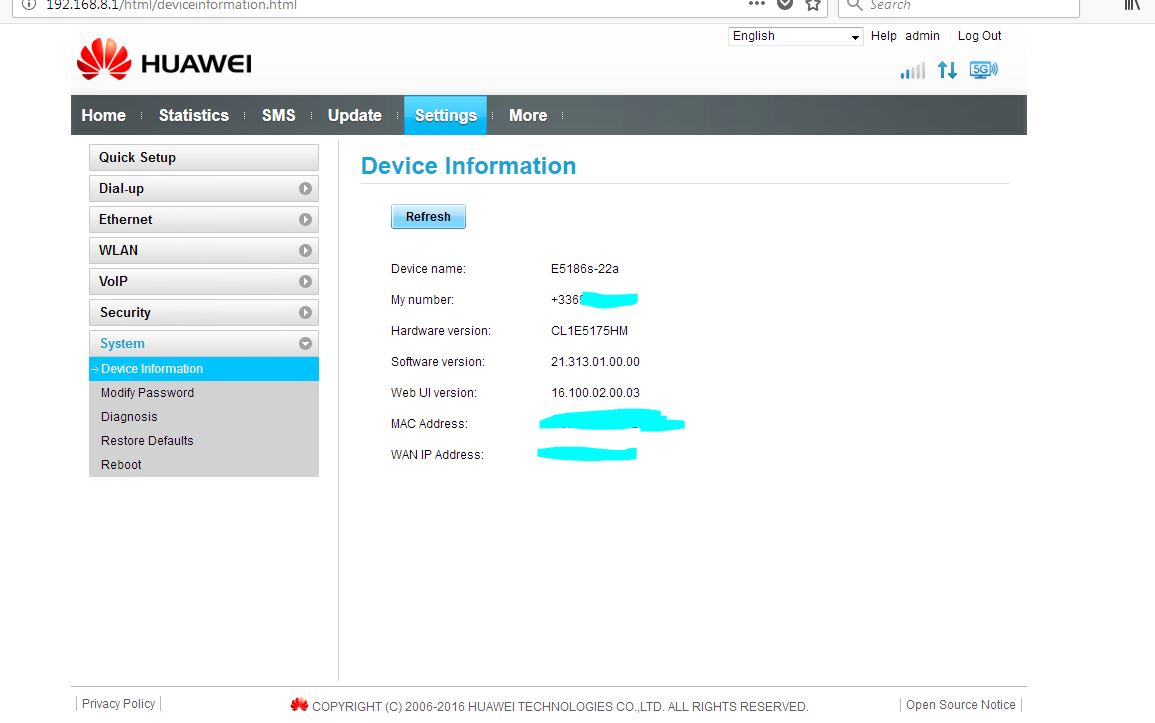Expand the WLAN menu arrow
Viewport: 1155px width, 723px height.
pyautogui.click(x=305, y=250)
